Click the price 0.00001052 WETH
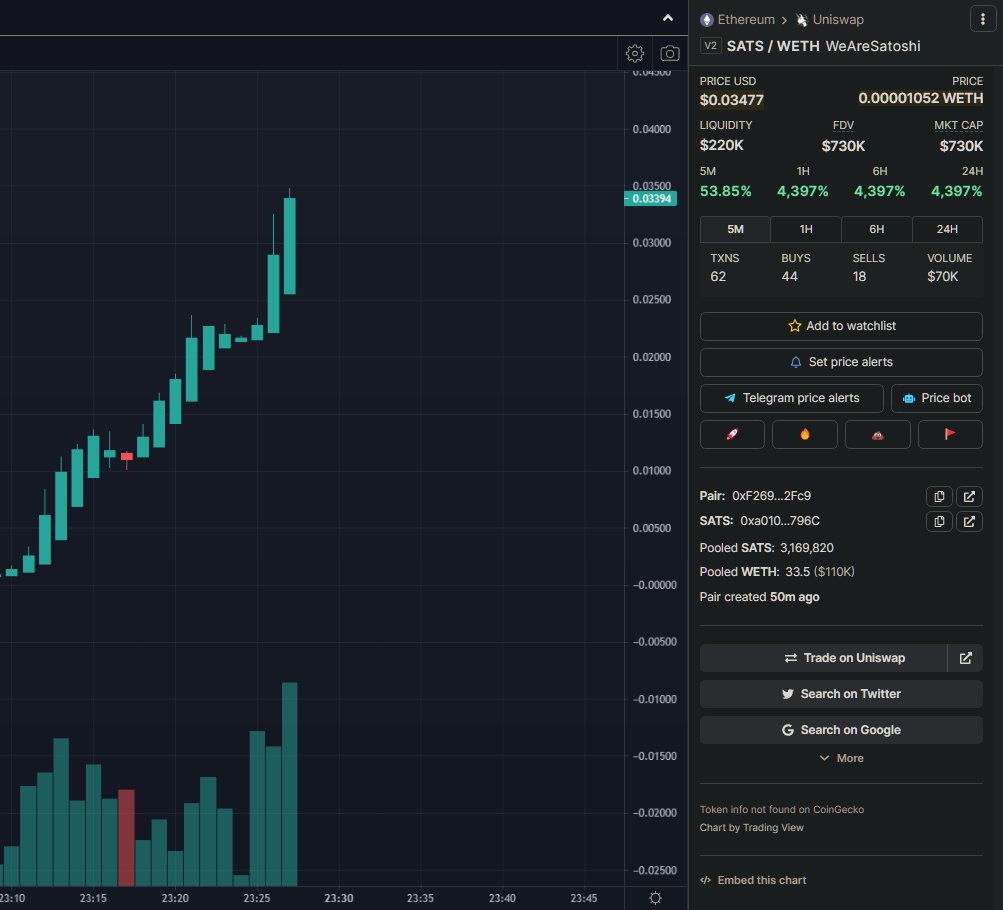The width and height of the screenshot is (1003, 910). click(920, 98)
